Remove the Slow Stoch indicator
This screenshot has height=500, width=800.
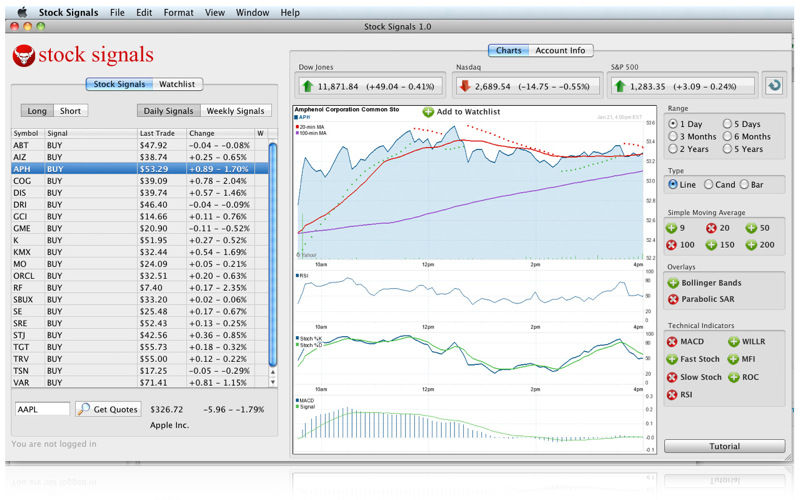point(672,377)
